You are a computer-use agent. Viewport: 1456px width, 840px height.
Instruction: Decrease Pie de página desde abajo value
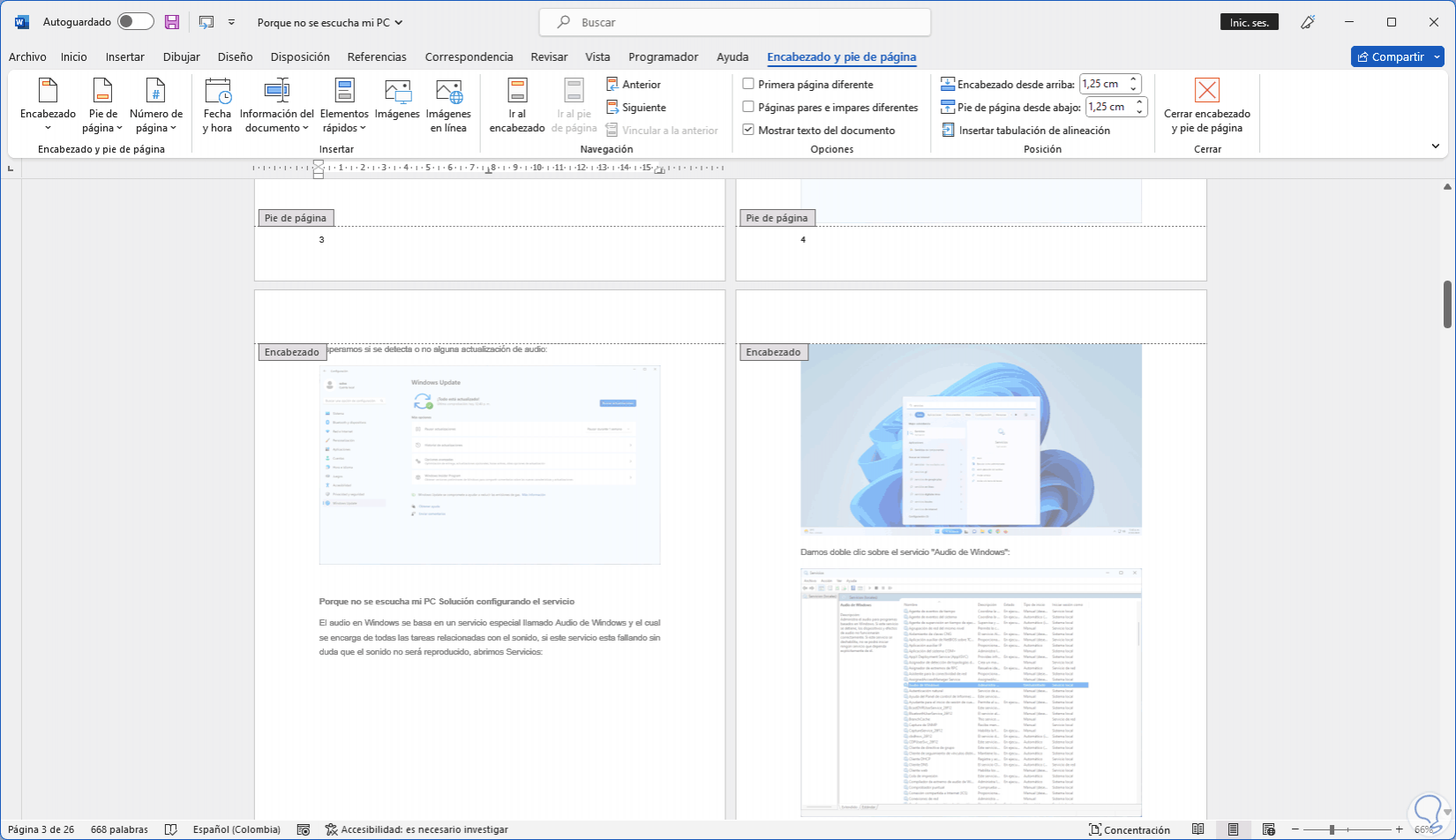[x=1140, y=112]
